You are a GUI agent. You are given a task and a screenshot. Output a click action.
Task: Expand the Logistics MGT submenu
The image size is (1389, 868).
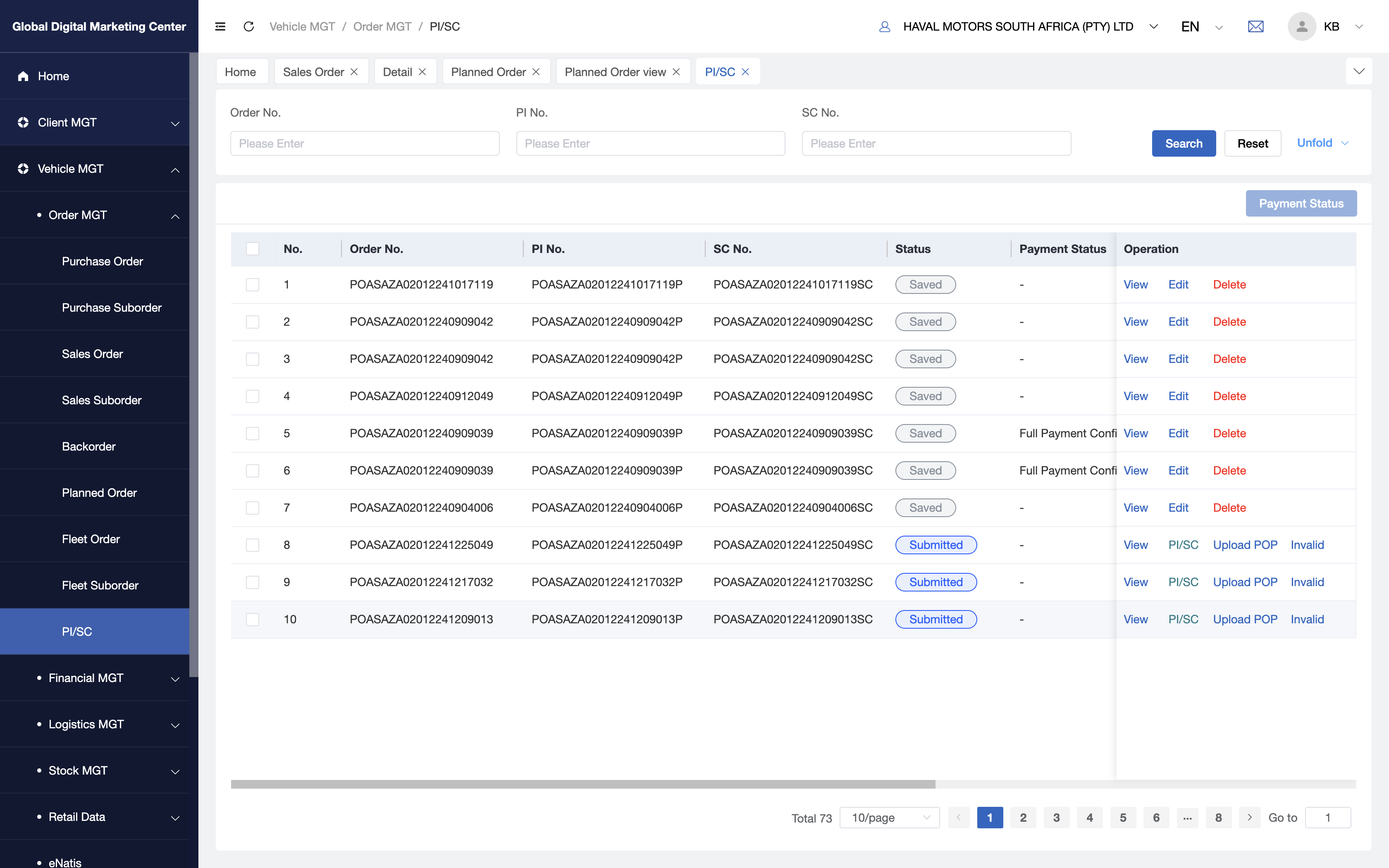coord(176,726)
